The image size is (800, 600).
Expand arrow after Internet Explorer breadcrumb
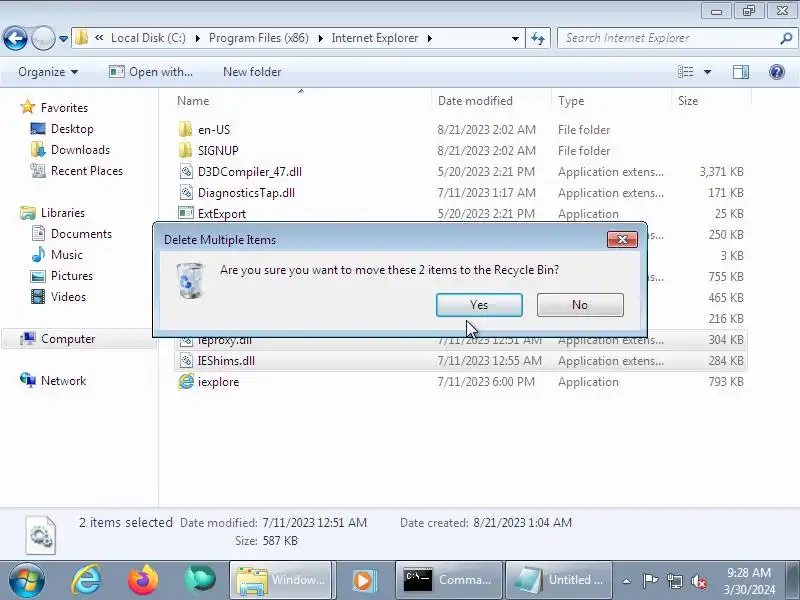(430, 39)
